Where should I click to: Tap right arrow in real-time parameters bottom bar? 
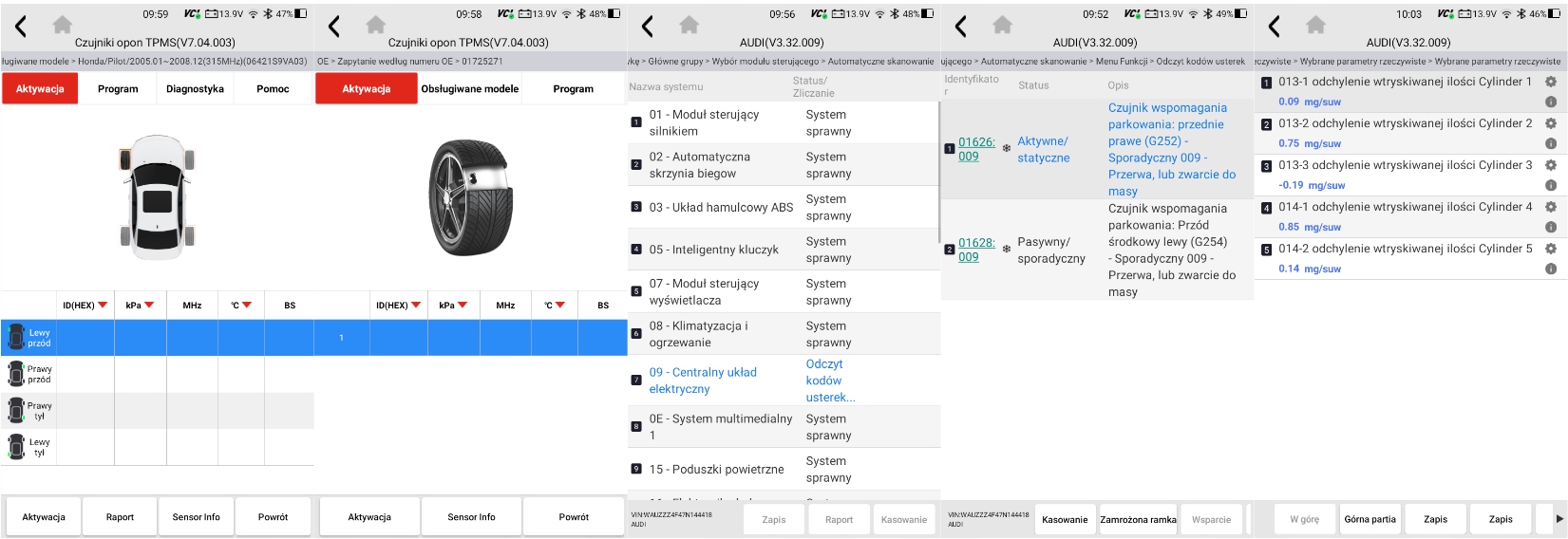(1559, 519)
